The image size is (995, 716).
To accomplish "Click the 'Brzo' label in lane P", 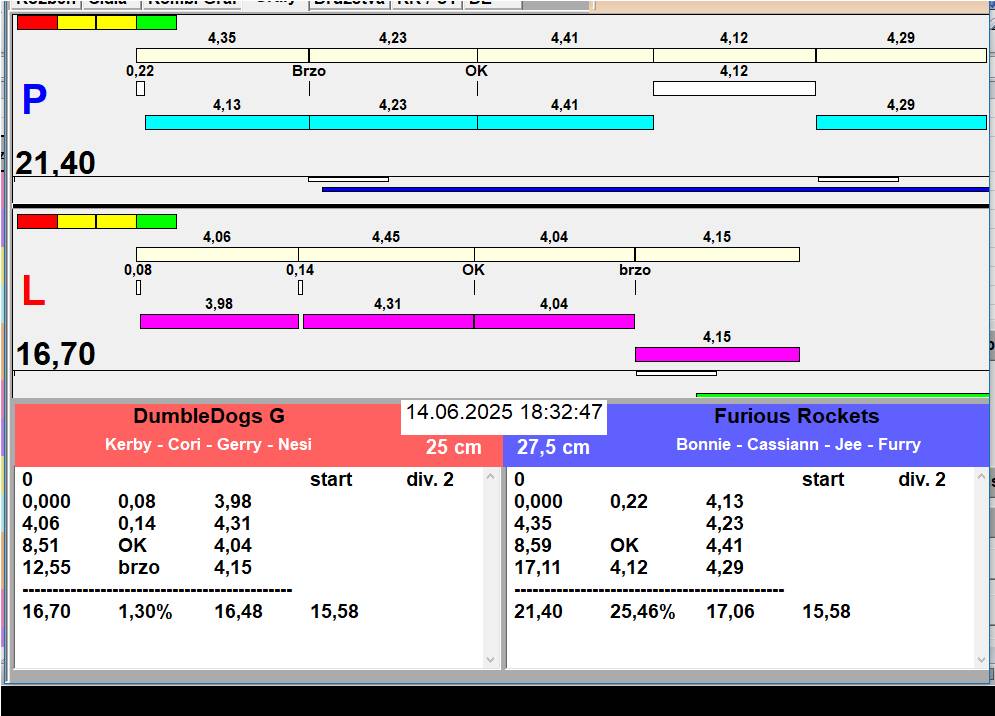I will point(308,71).
